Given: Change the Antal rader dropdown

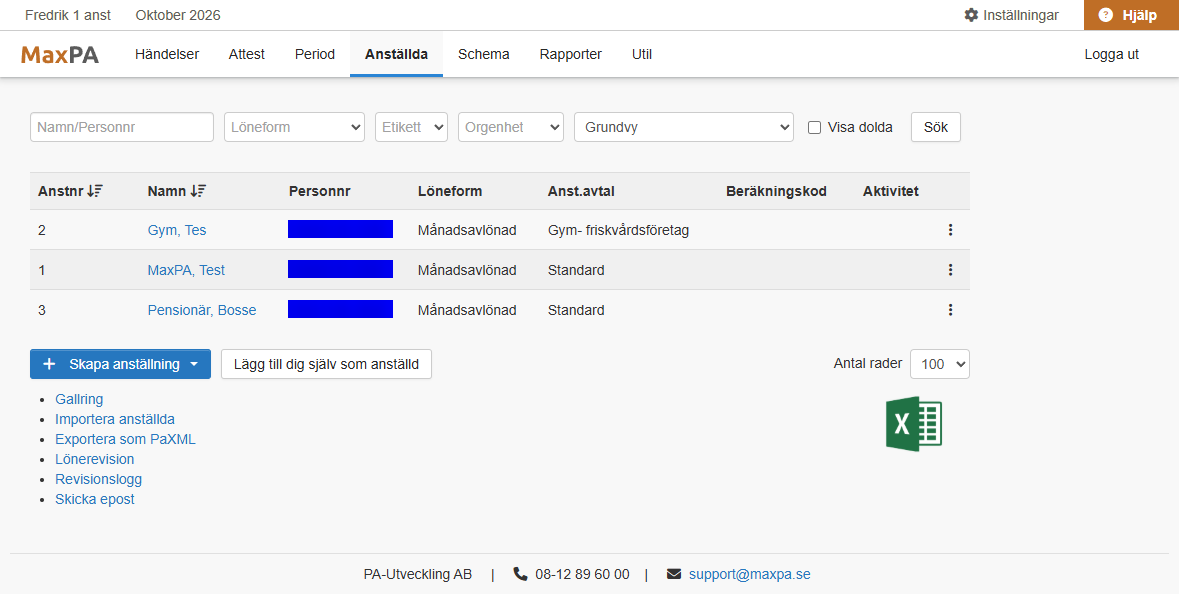Looking at the screenshot, I should click(940, 364).
